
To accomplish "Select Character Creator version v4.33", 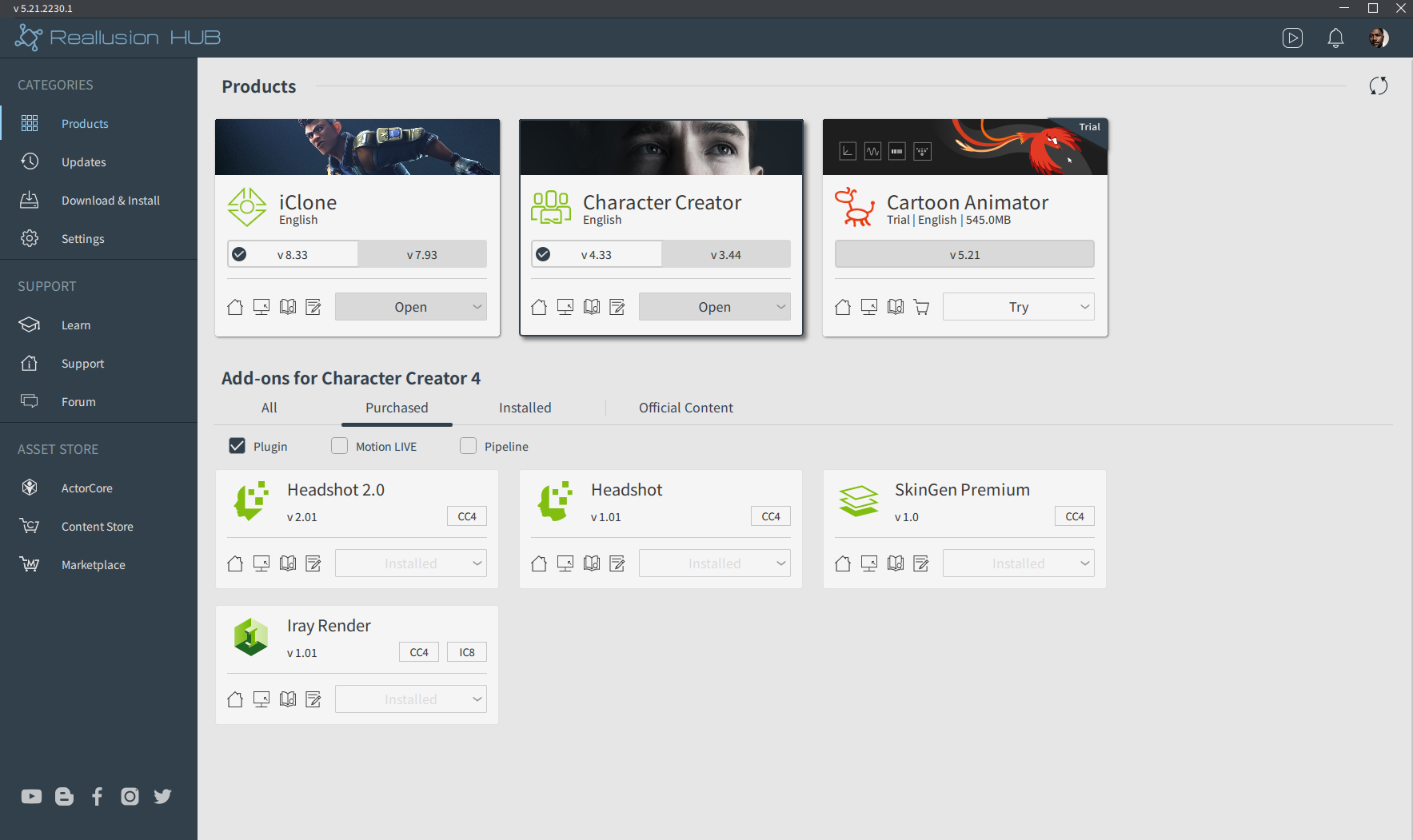I will [597, 254].
